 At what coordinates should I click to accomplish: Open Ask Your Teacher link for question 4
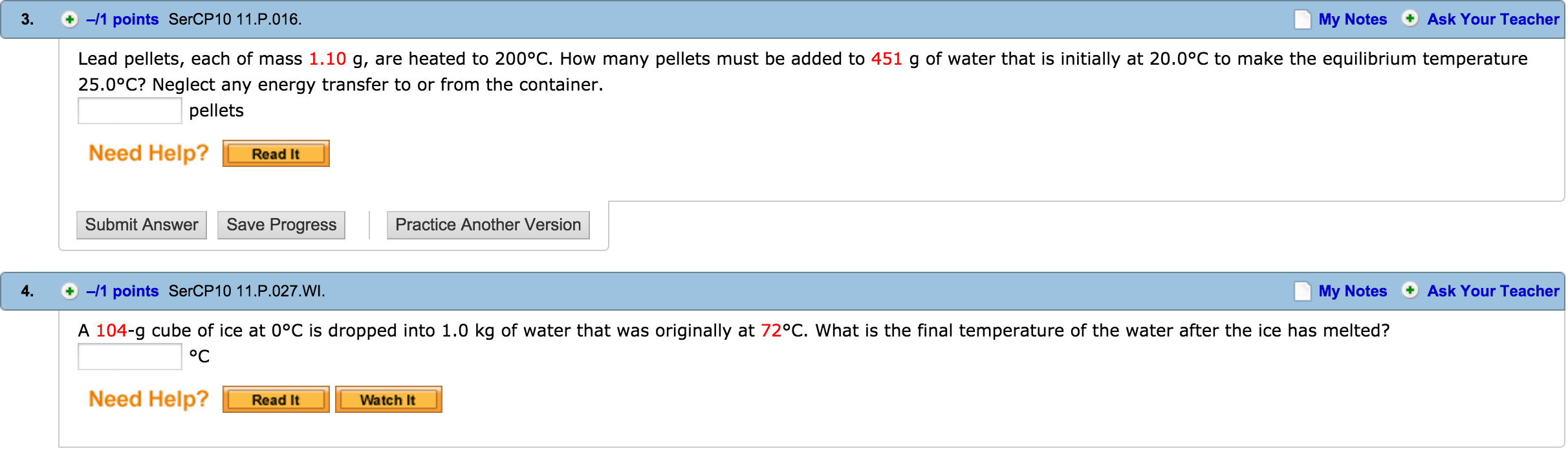point(1493,291)
